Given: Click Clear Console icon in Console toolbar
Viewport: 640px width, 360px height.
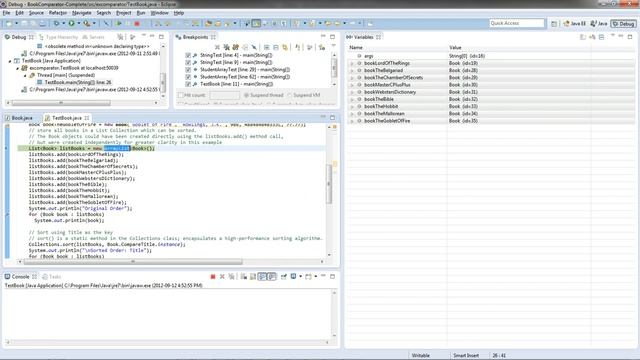Looking at the screenshot, I should pos(244,277).
